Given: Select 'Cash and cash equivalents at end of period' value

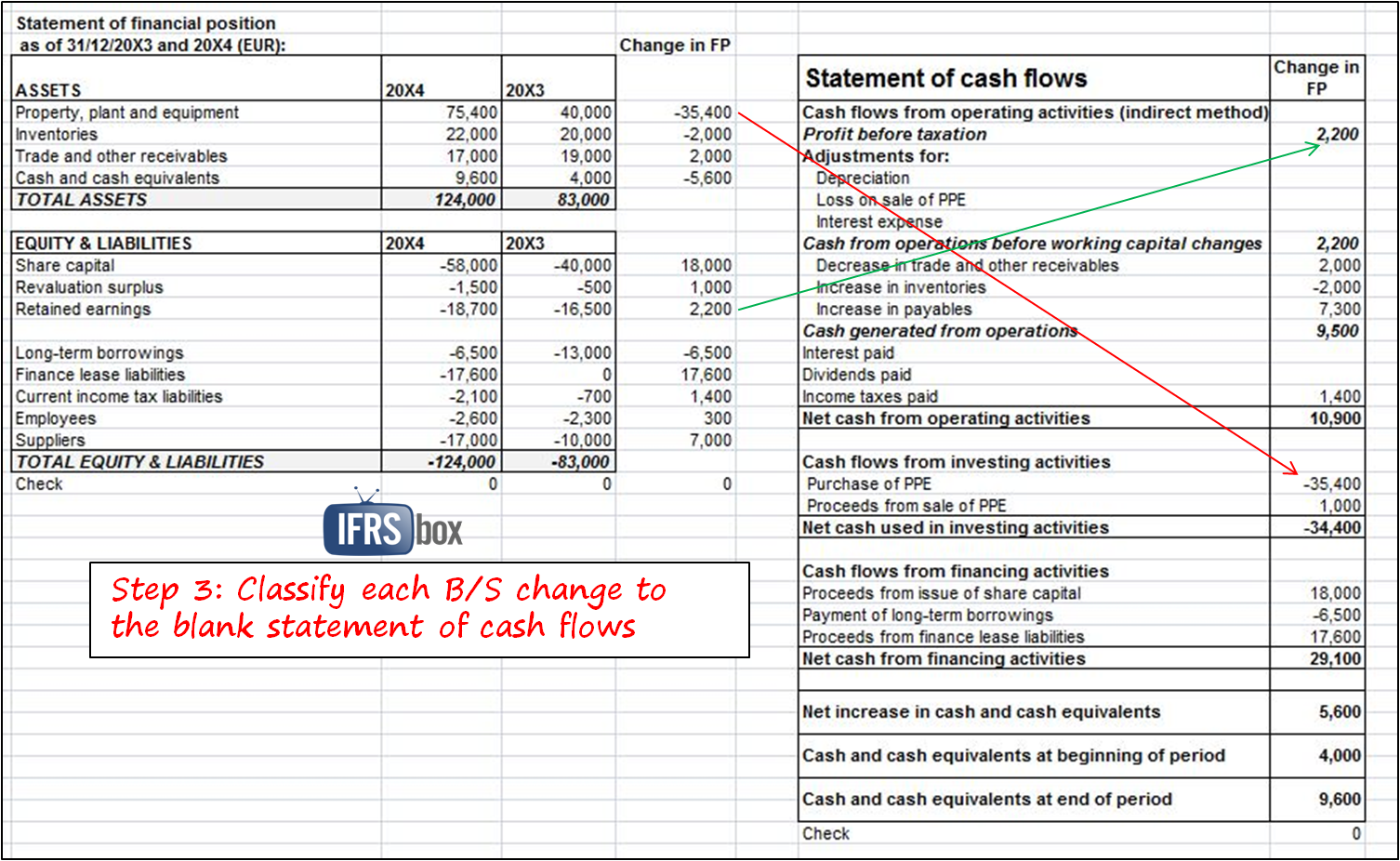Looking at the screenshot, I should tap(1339, 800).
